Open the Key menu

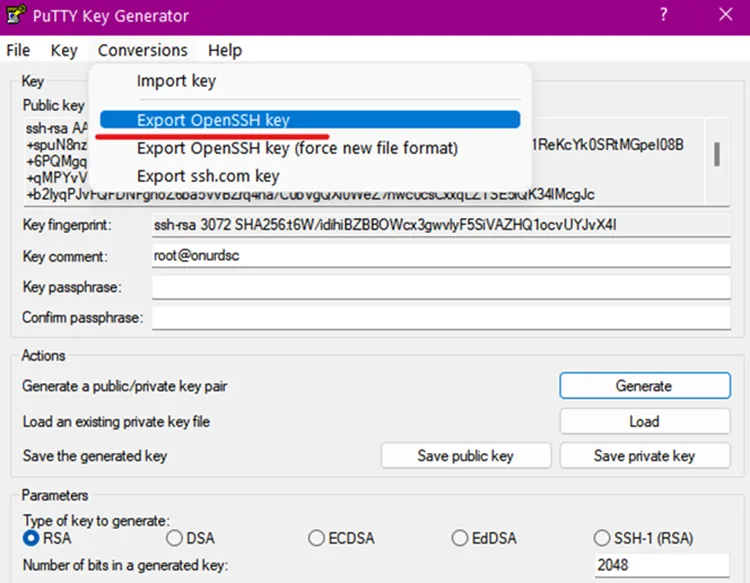tap(64, 50)
